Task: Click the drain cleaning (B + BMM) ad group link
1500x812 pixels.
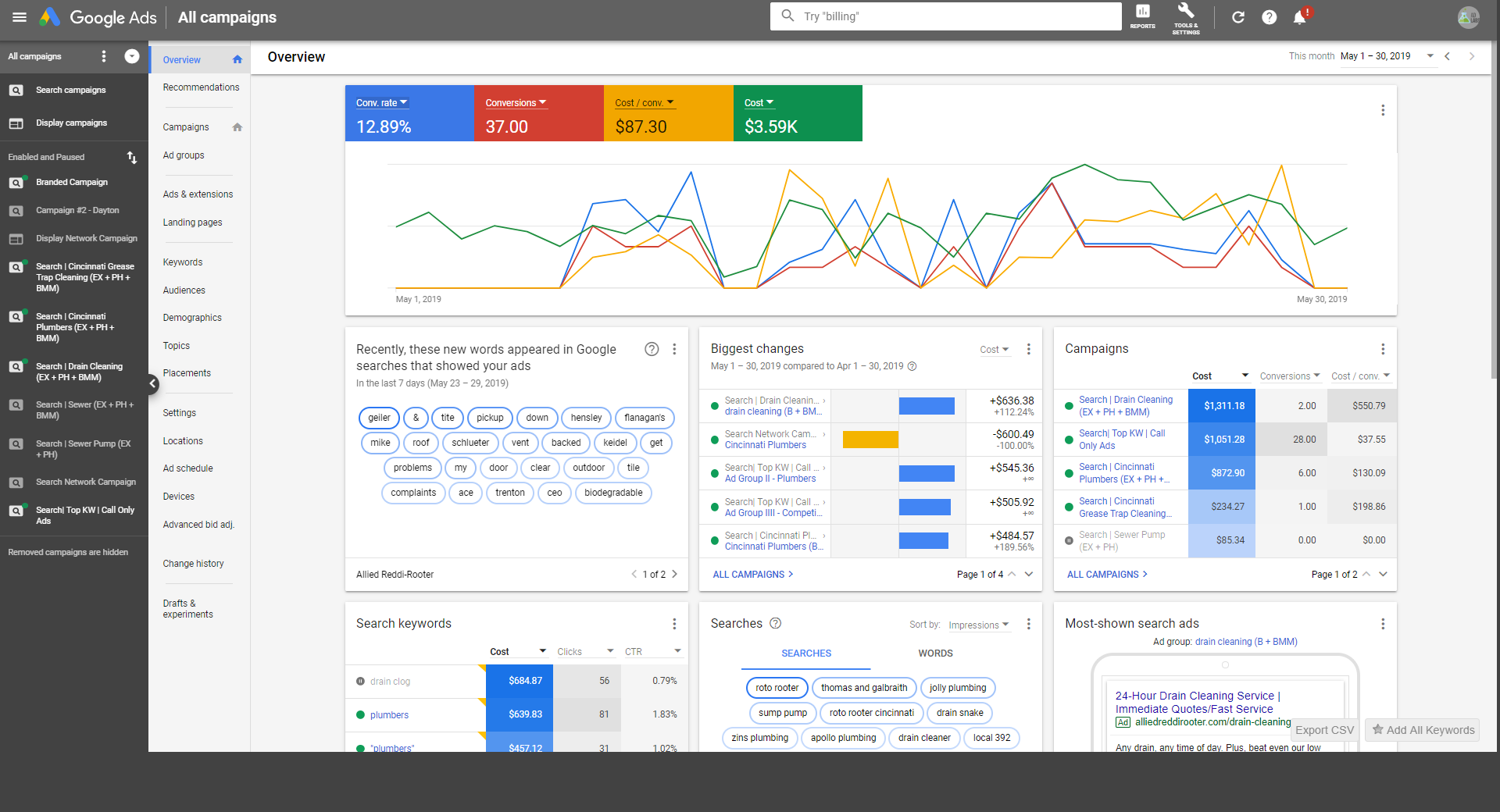Action: (1246, 642)
